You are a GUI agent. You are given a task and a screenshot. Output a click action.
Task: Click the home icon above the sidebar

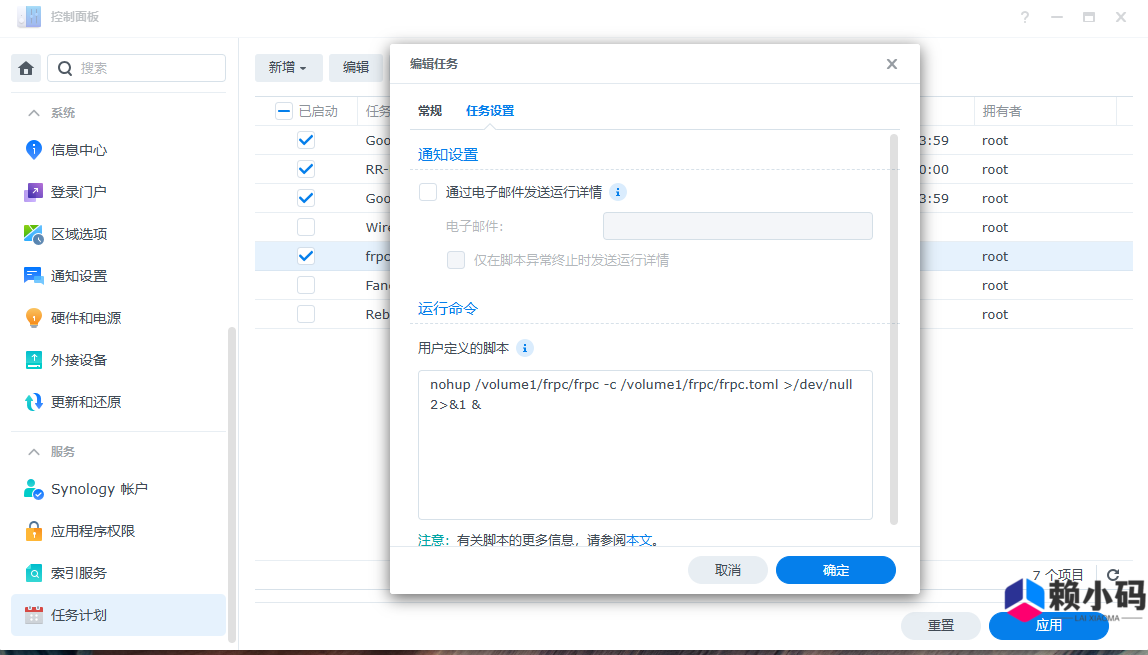click(26, 68)
